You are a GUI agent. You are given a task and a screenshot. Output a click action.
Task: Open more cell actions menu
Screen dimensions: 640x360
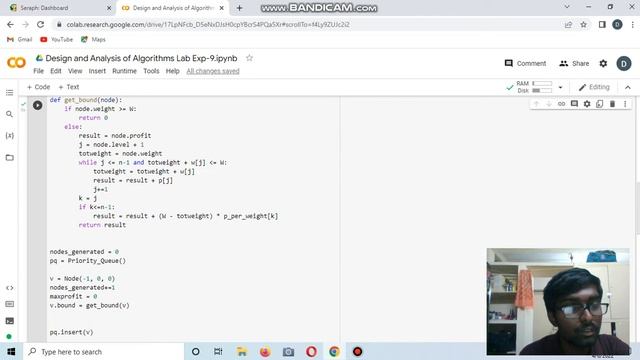(x=625, y=104)
